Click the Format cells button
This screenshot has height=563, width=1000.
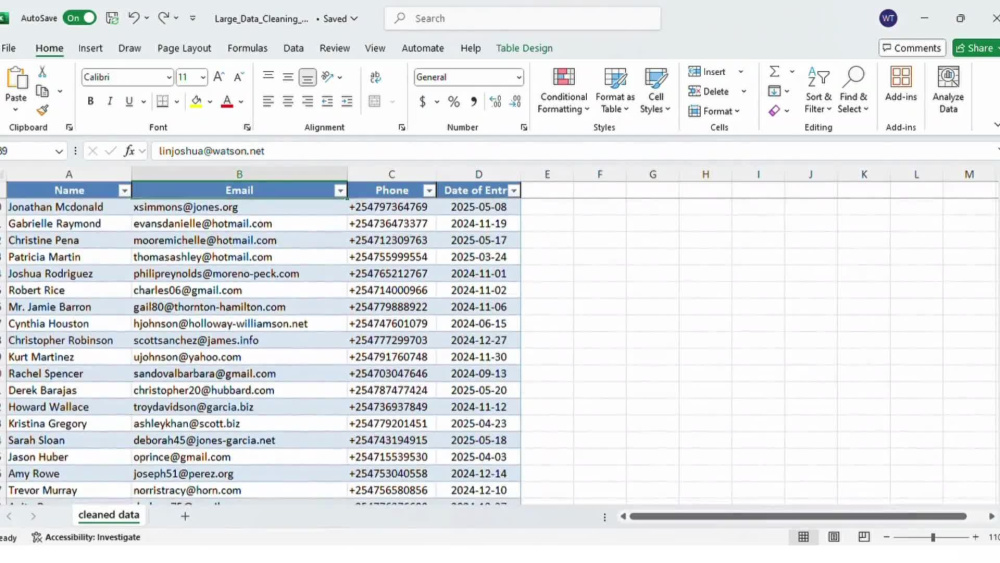pyautogui.click(x=714, y=111)
